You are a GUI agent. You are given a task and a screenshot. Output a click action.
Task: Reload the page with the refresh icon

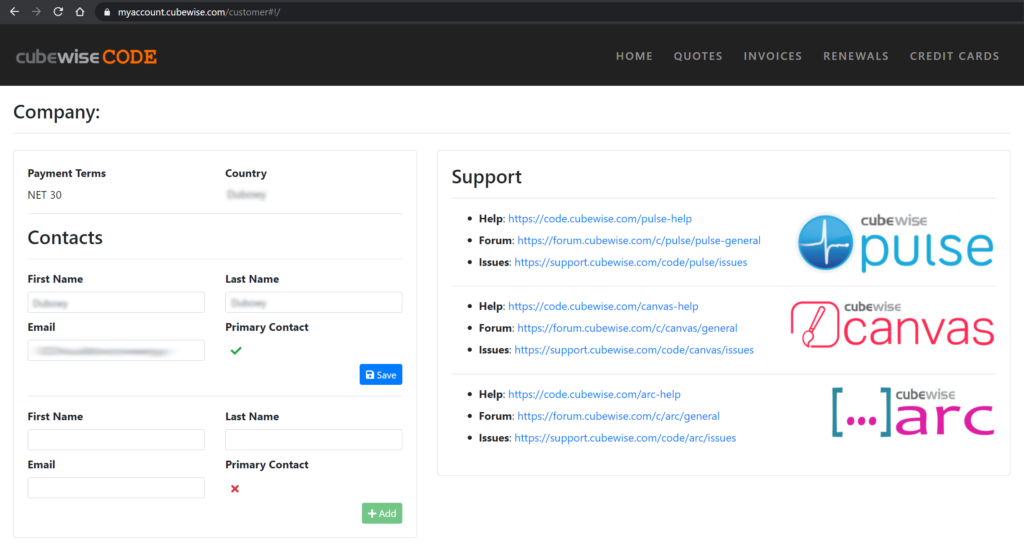[x=58, y=12]
